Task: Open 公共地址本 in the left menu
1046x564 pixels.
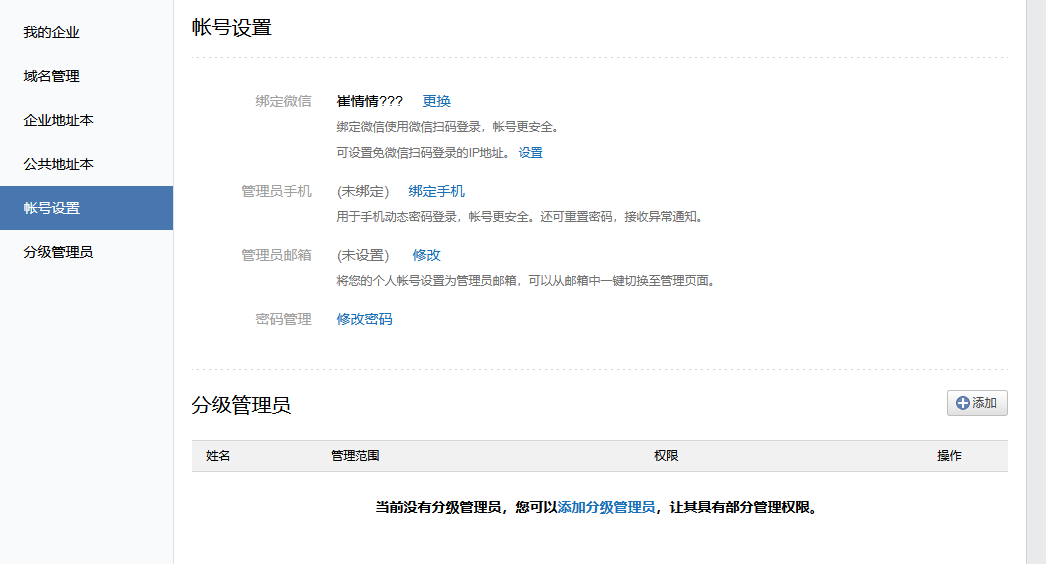Action: coord(59,164)
